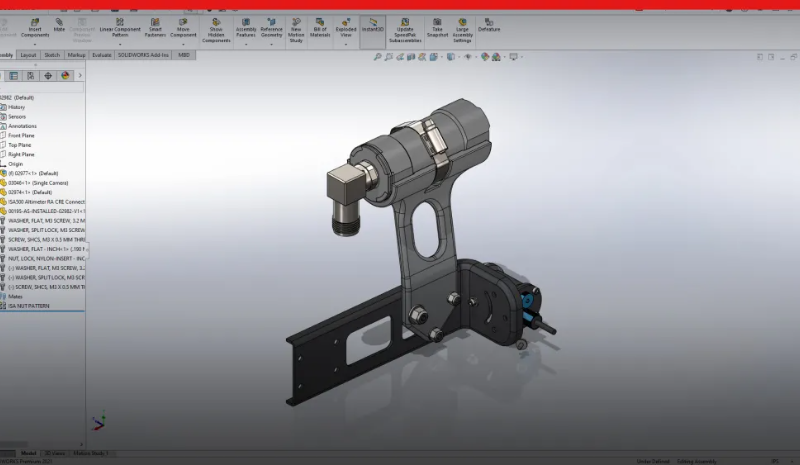
Task: Click the New Motion Study button
Action: click(x=296, y=30)
